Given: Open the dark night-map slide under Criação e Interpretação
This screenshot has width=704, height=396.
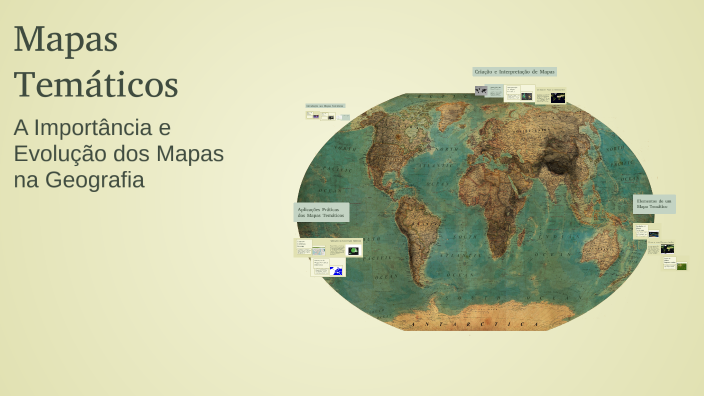Looking at the screenshot, I should tap(551, 95).
